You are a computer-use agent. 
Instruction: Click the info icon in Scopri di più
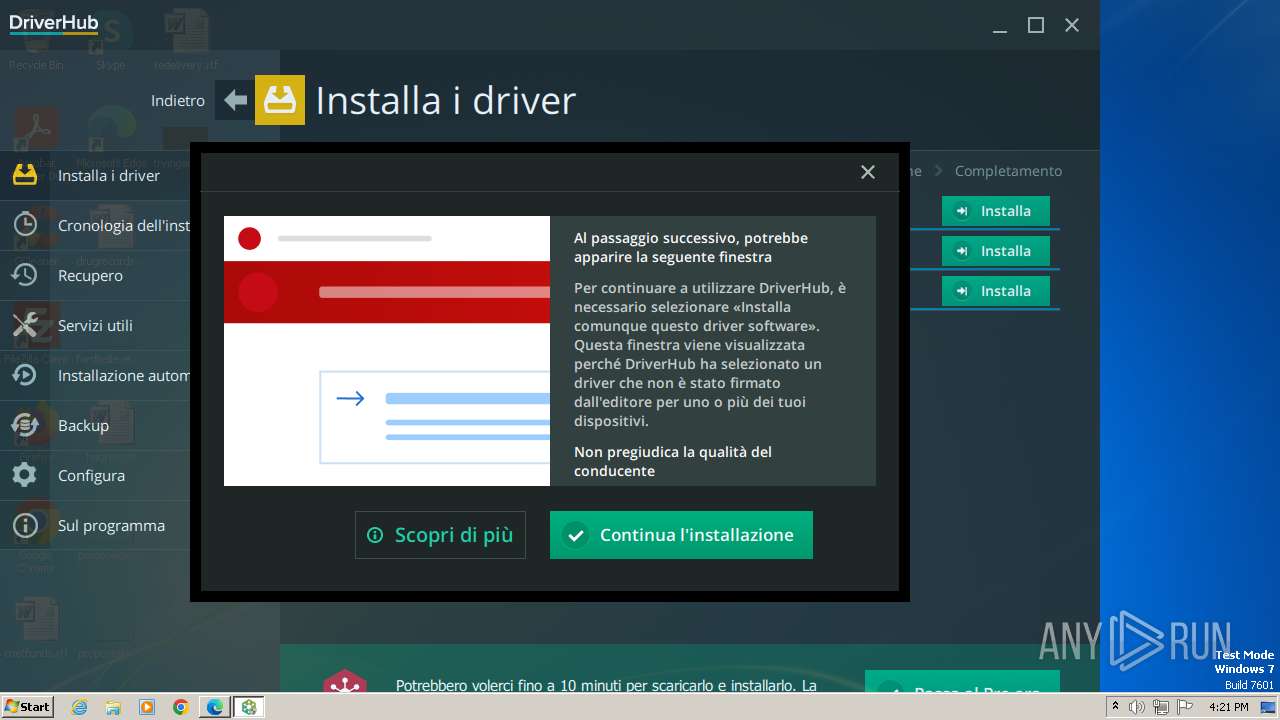[x=375, y=535]
